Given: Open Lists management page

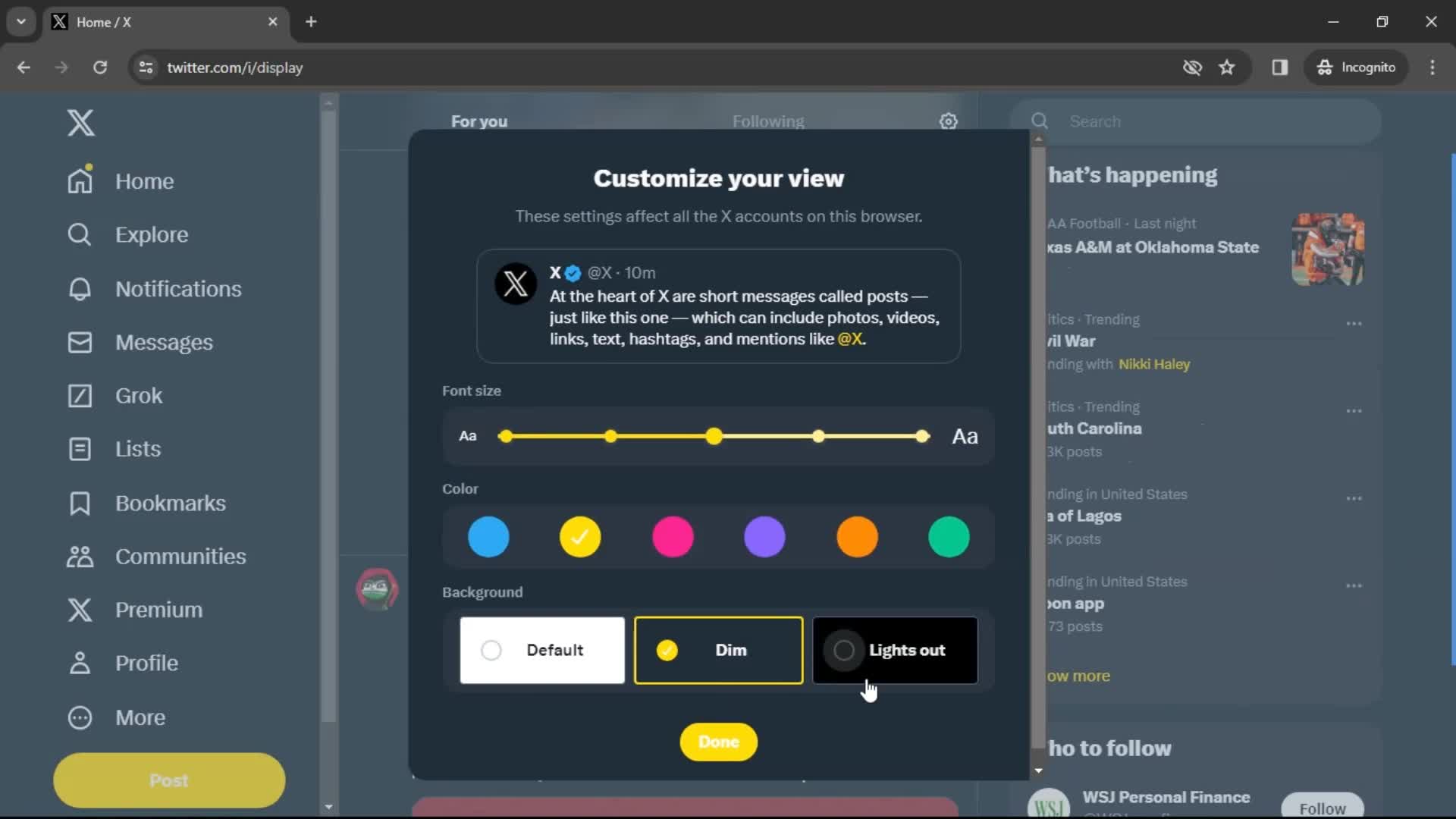Looking at the screenshot, I should (x=137, y=448).
